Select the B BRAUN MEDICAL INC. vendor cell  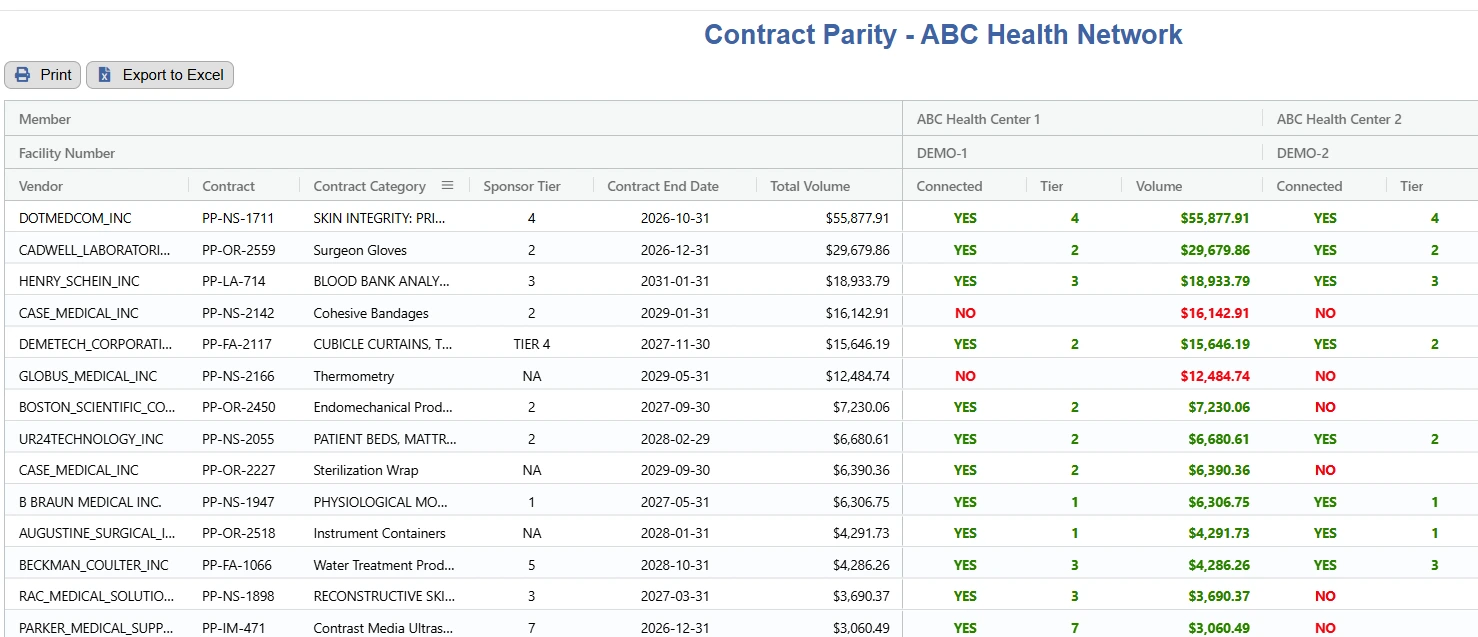pyautogui.click(x=90, y=502)
